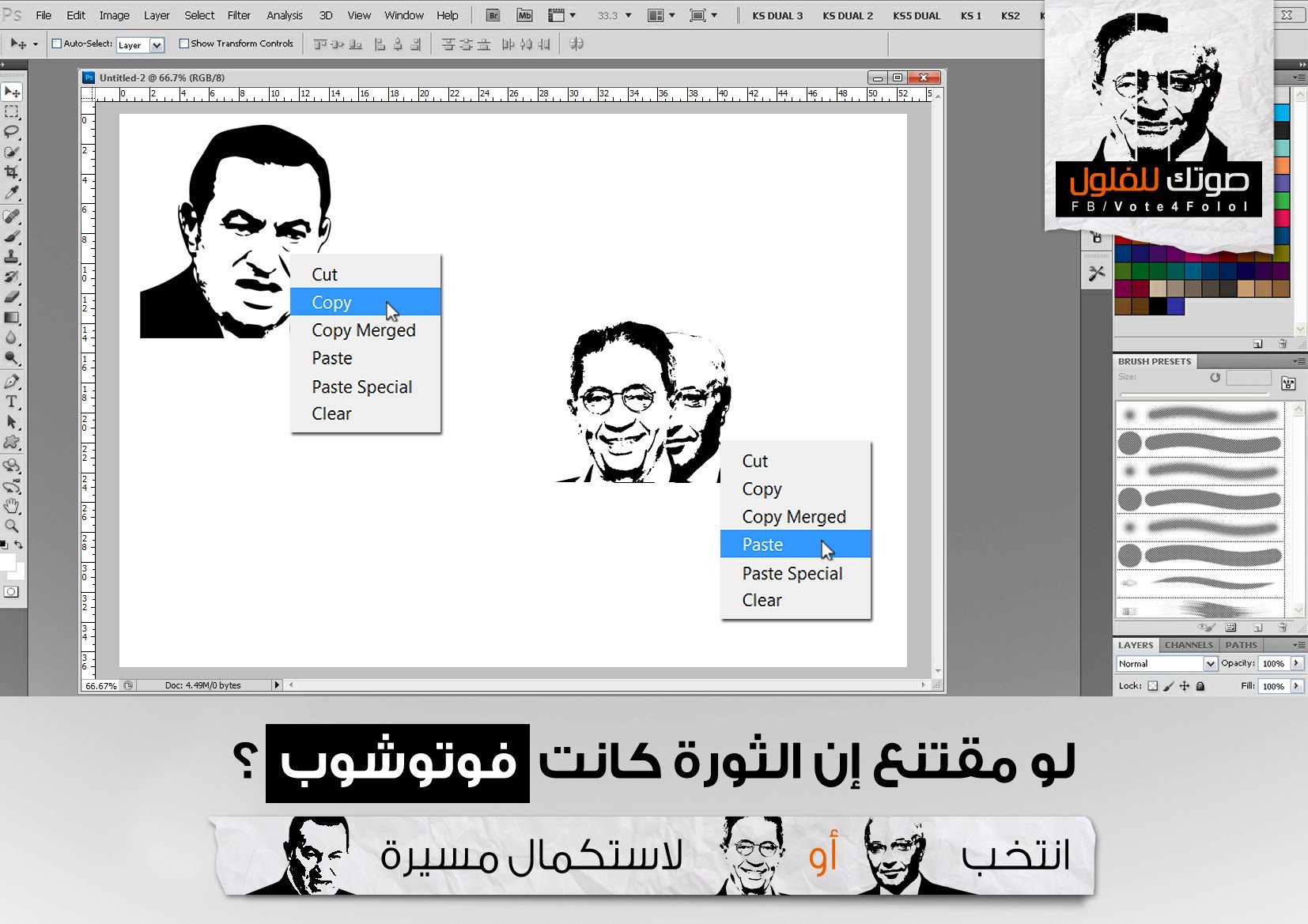Open the Analysis menu
1308x924 pixels.
coord(285,15)
